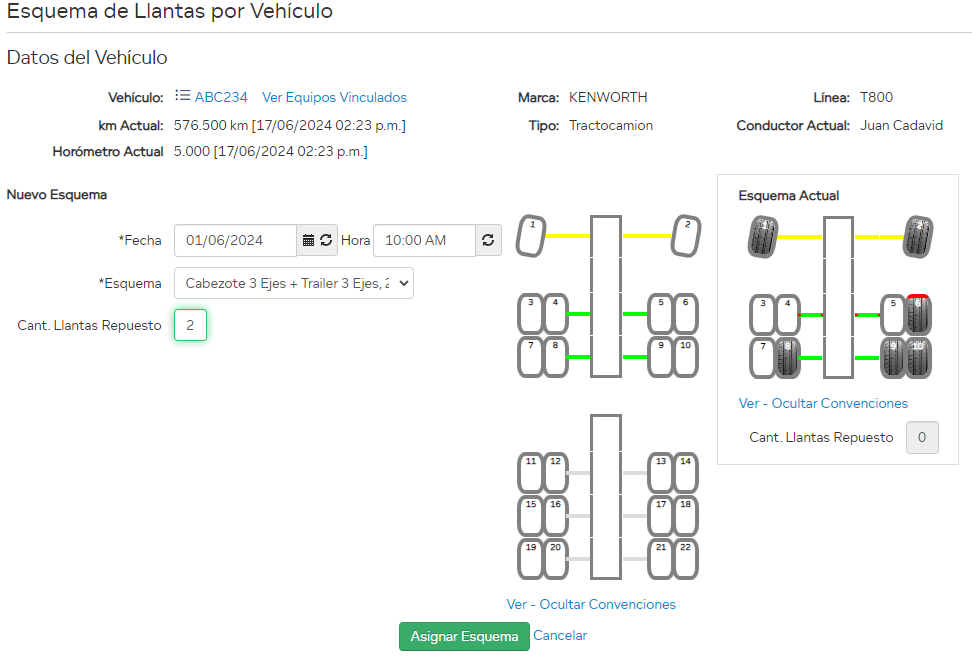Click tire position 11 on the trailer diagram
972x658 pixels.
pyautogui.click(x=531, y=471)
